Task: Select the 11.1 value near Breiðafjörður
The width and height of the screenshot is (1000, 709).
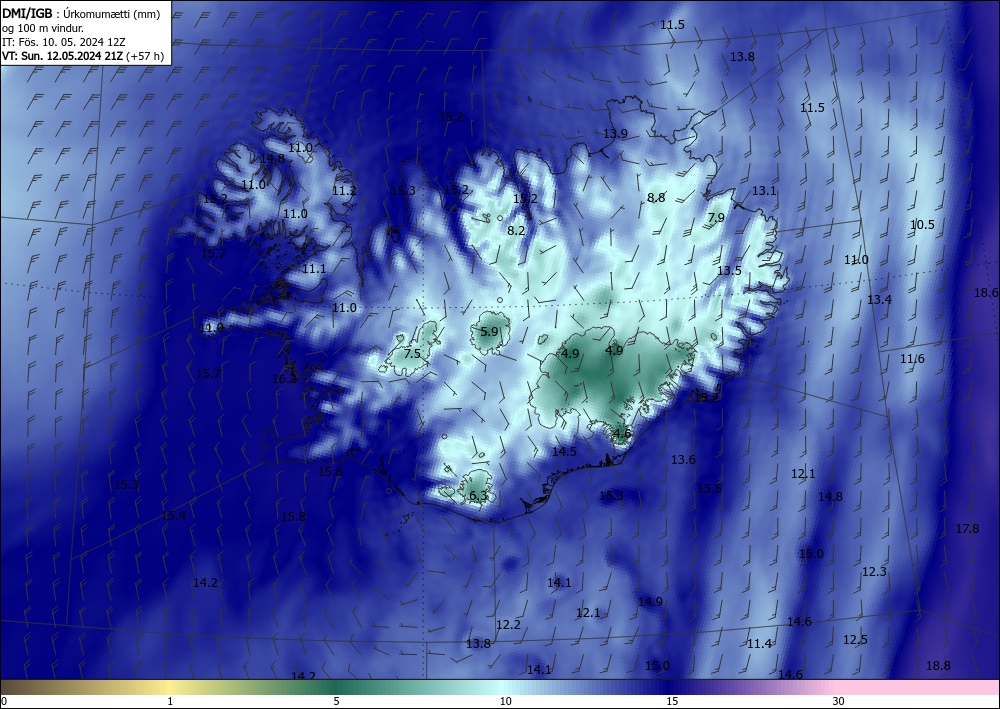Action: 314,269
